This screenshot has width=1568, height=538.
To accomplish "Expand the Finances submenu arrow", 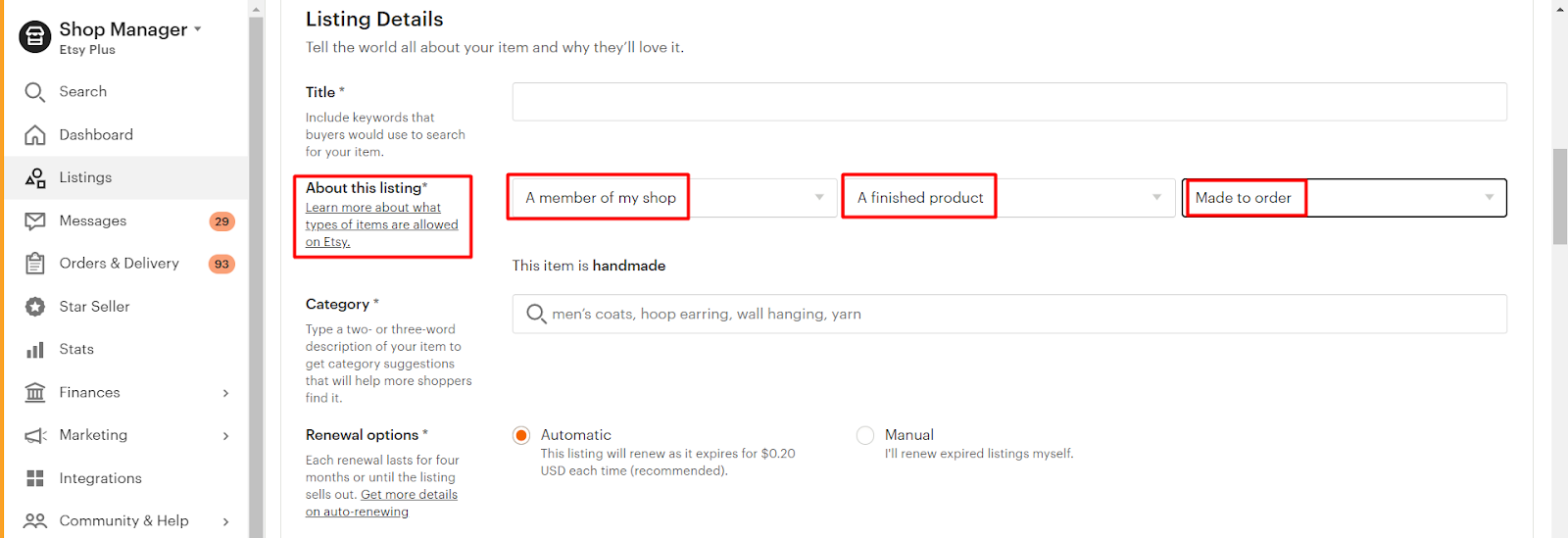I will pos(225,393).
